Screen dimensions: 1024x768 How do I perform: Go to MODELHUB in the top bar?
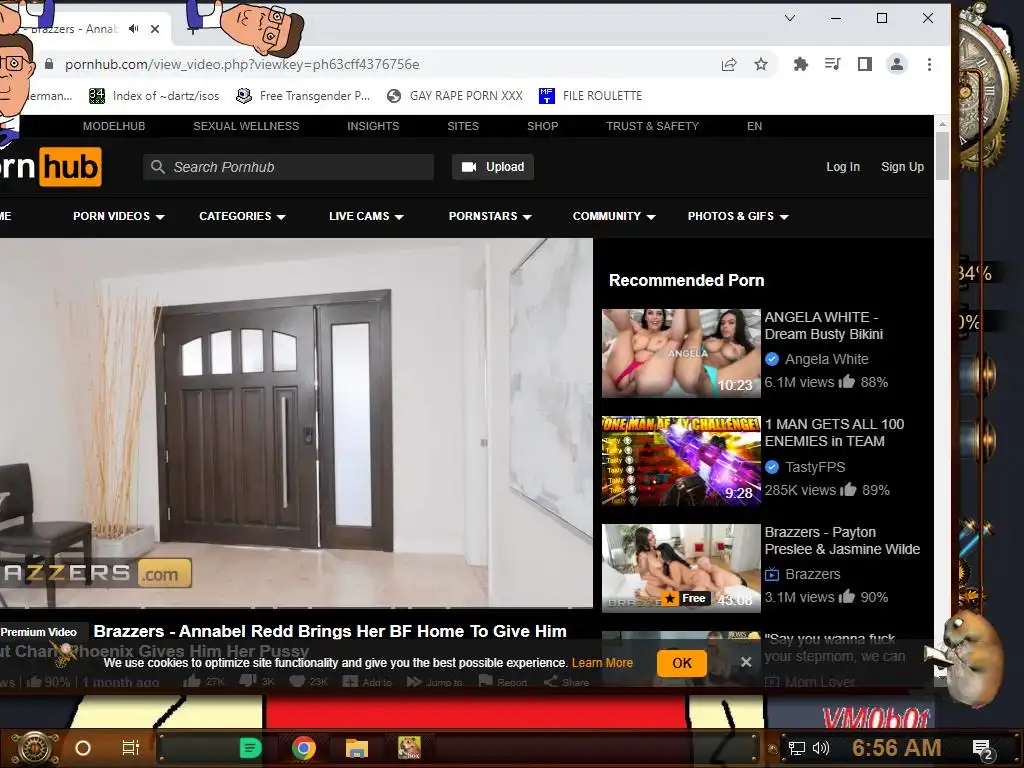click(114, 126)
